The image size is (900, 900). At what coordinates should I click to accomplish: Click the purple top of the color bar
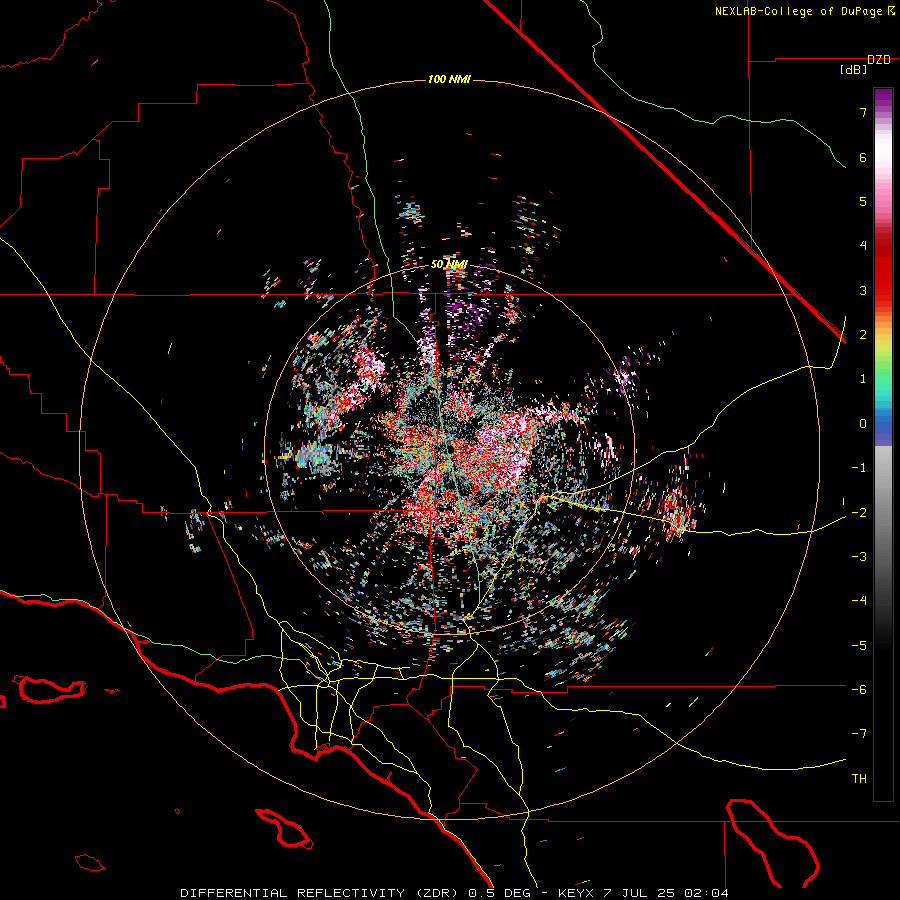pos(883,96)
